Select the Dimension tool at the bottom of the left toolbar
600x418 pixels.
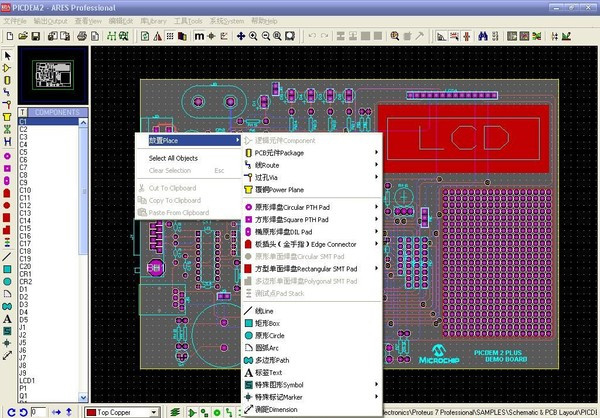[x=7, y=355]
